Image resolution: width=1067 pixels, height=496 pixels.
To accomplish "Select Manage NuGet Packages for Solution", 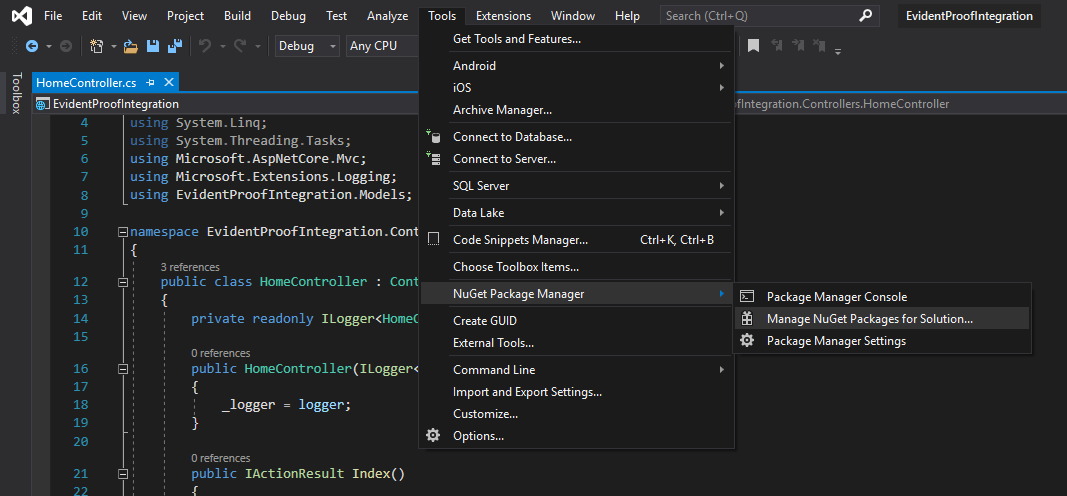I will click(869, 319).
